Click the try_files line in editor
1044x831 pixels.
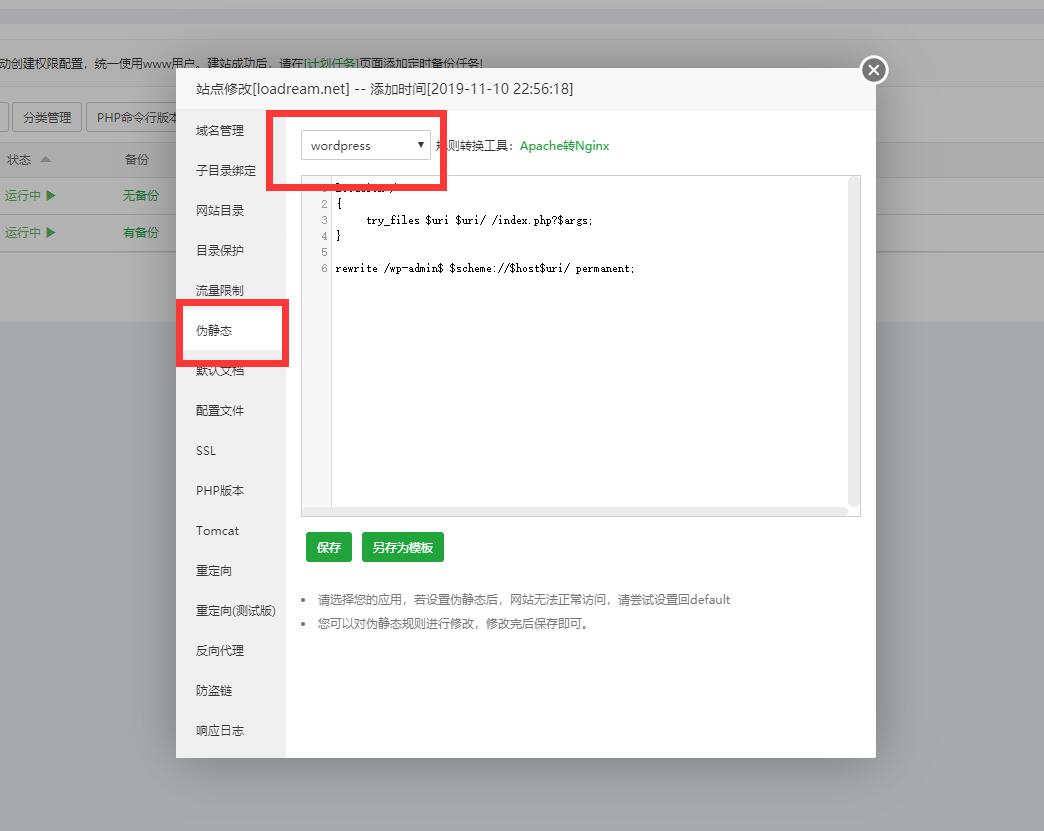coord(479,220)
